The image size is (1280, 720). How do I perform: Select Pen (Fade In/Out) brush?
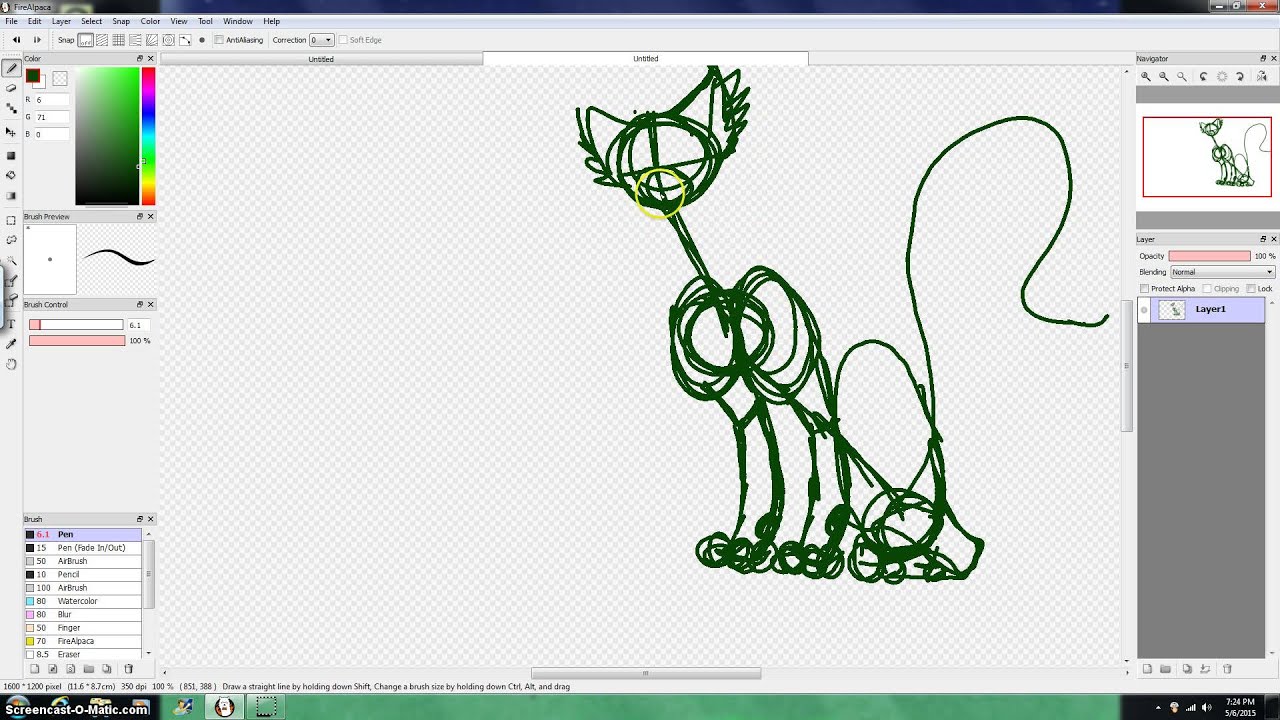[83, 548]
